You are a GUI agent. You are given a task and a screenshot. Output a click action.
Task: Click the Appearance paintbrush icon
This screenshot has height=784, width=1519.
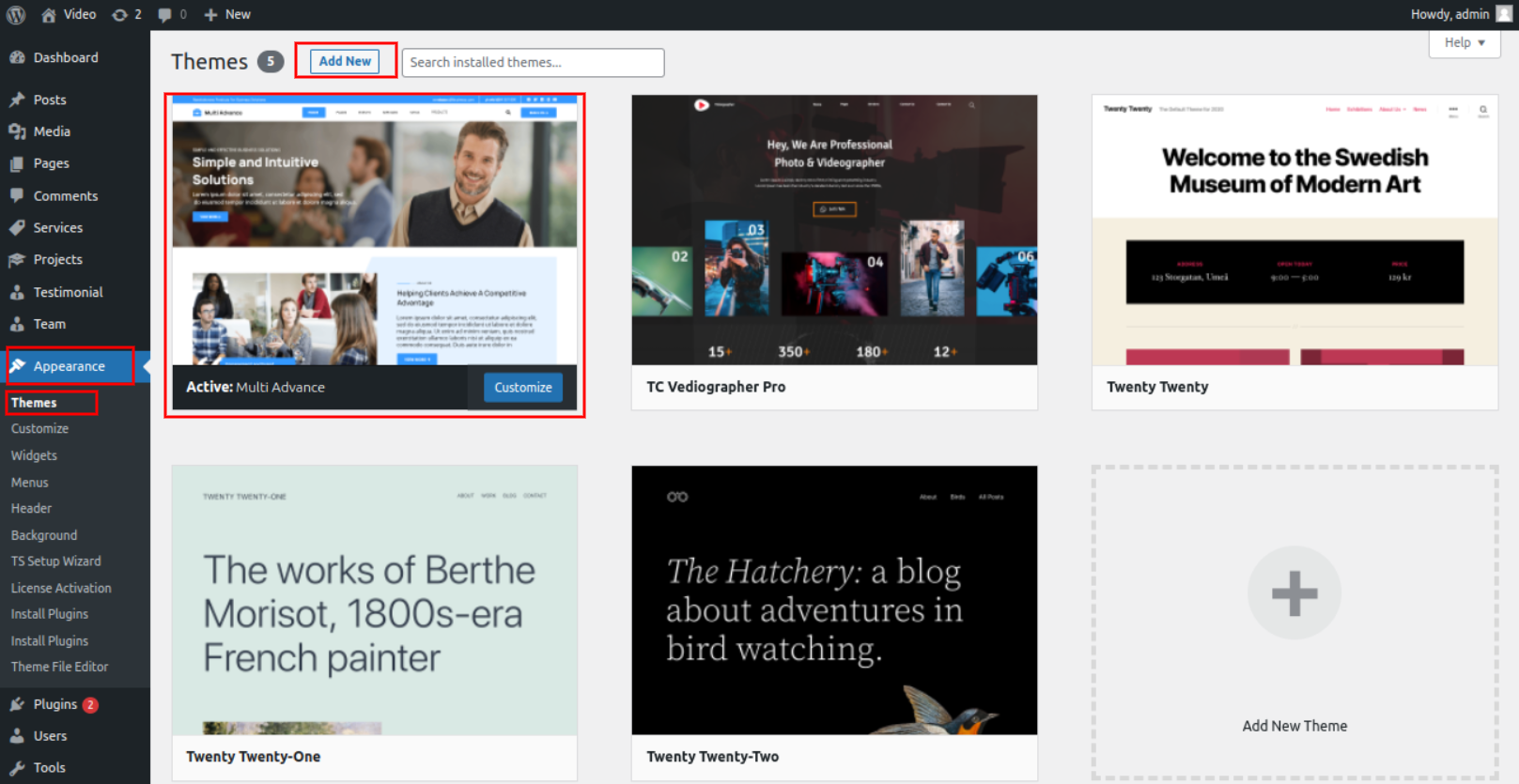coord(17,366)
